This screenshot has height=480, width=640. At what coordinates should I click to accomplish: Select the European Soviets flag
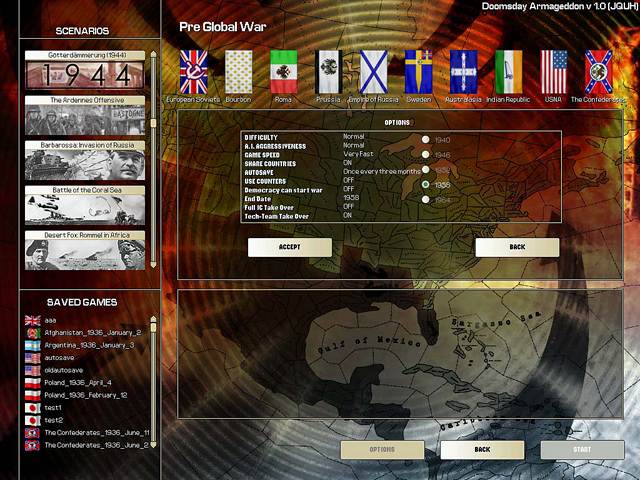point(194,72)
